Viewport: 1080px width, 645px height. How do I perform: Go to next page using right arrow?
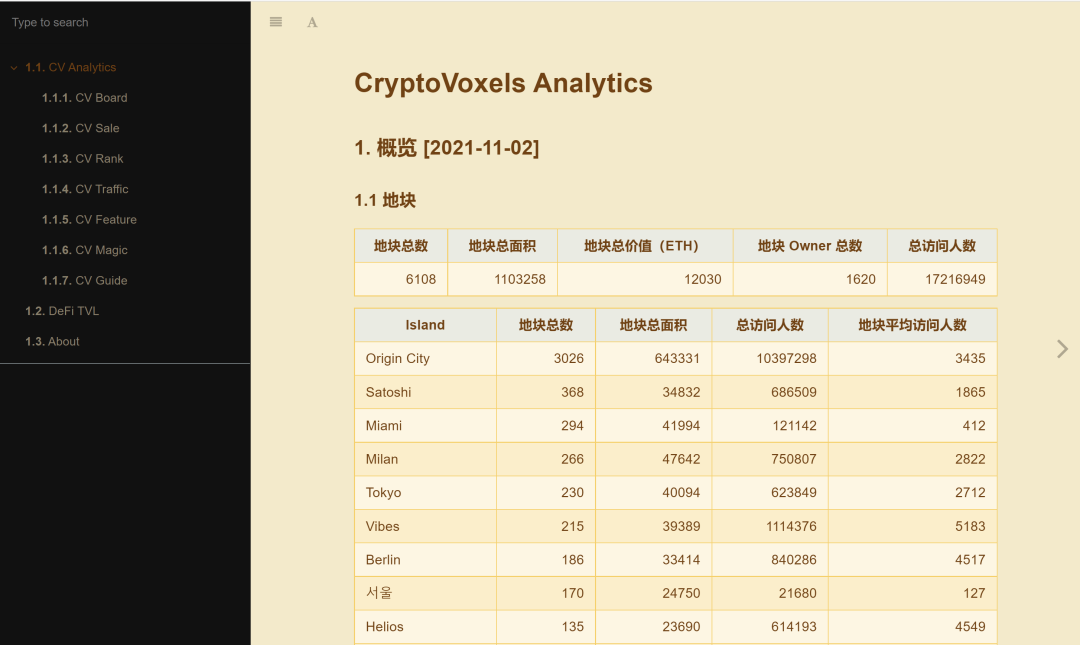pyautogui.click(x=1062, y=348)
